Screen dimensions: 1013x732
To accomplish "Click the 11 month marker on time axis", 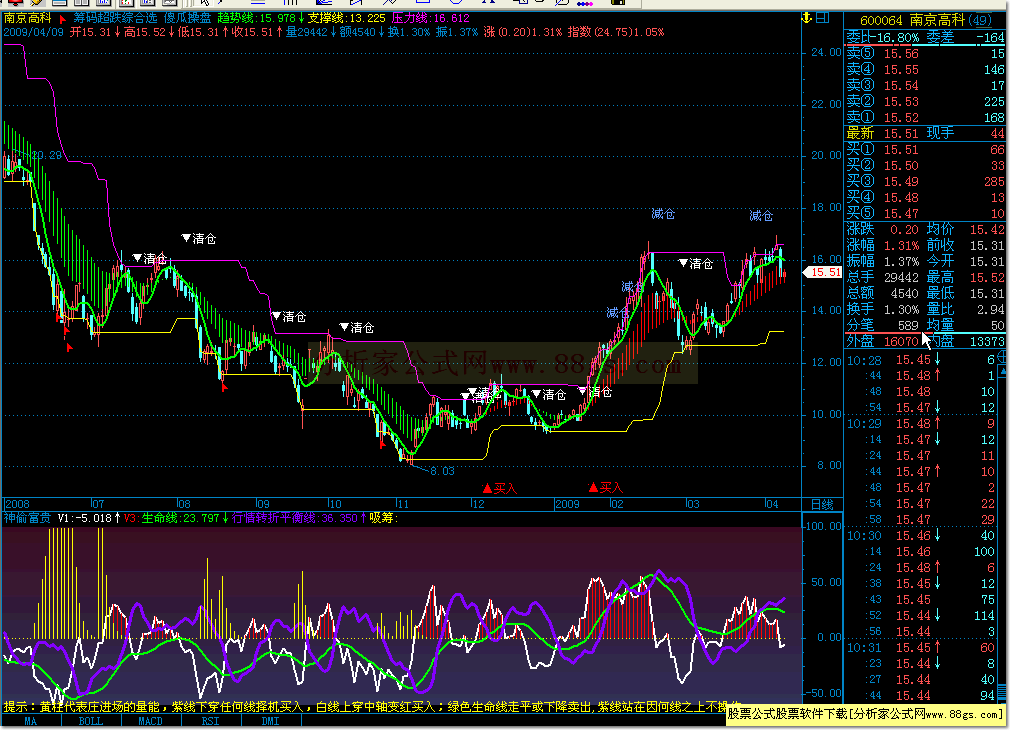I will (402, 504).
